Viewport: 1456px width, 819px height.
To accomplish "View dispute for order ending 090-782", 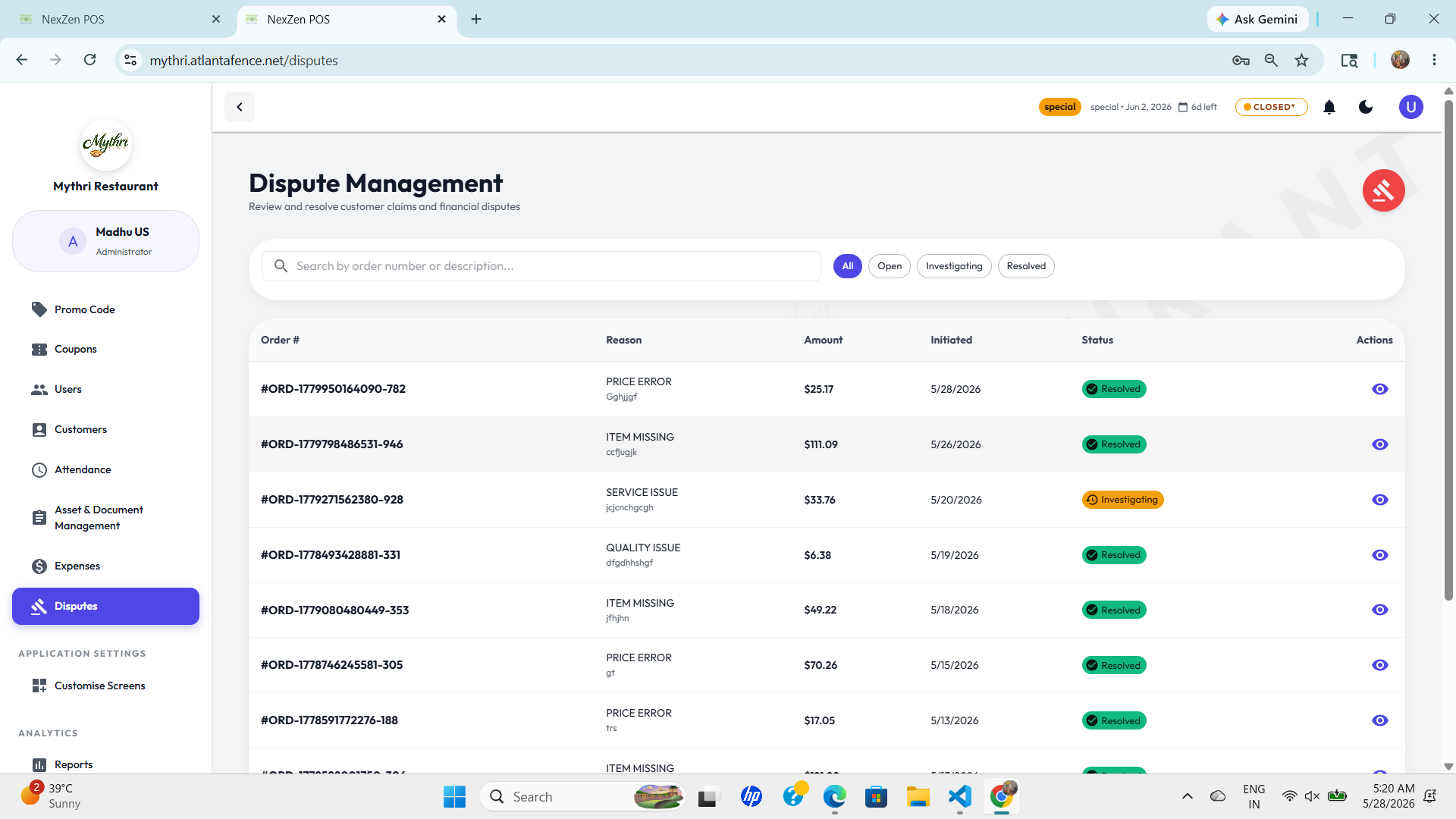I will point(1379,389).
